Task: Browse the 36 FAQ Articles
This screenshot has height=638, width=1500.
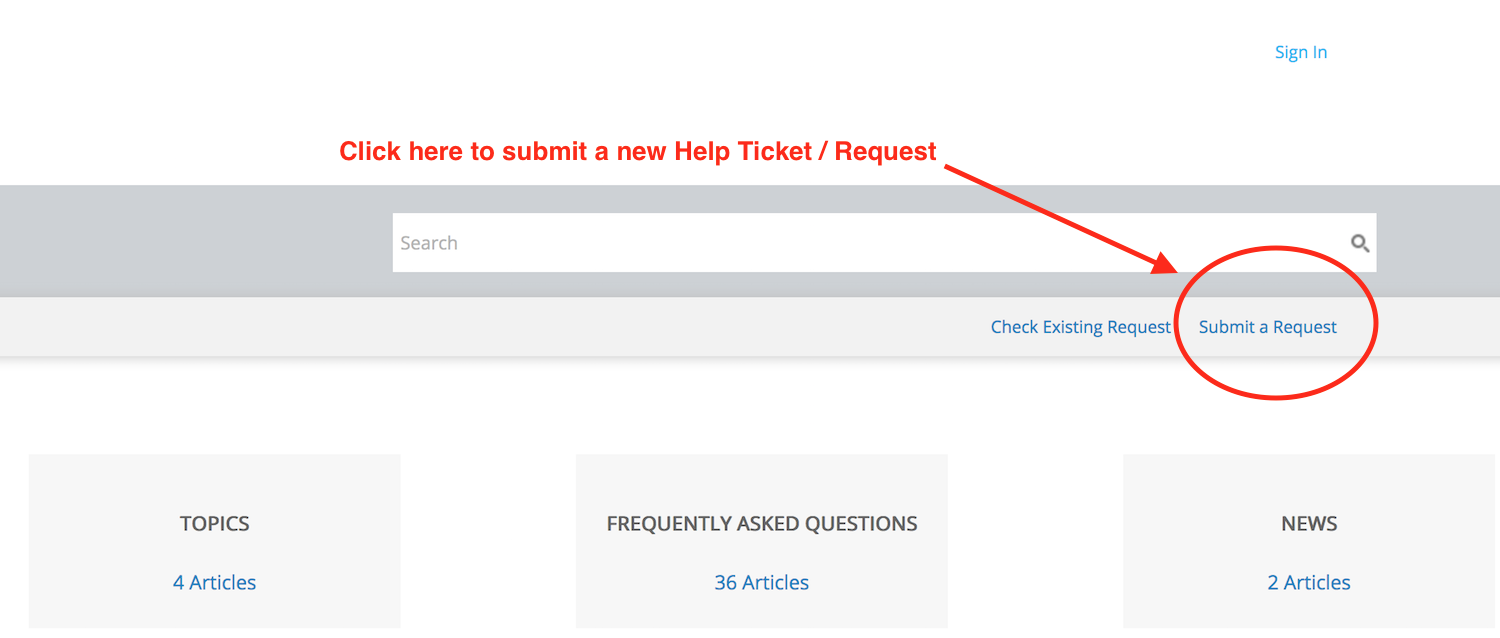Action: pyautogui.click(x=761, y=582)
